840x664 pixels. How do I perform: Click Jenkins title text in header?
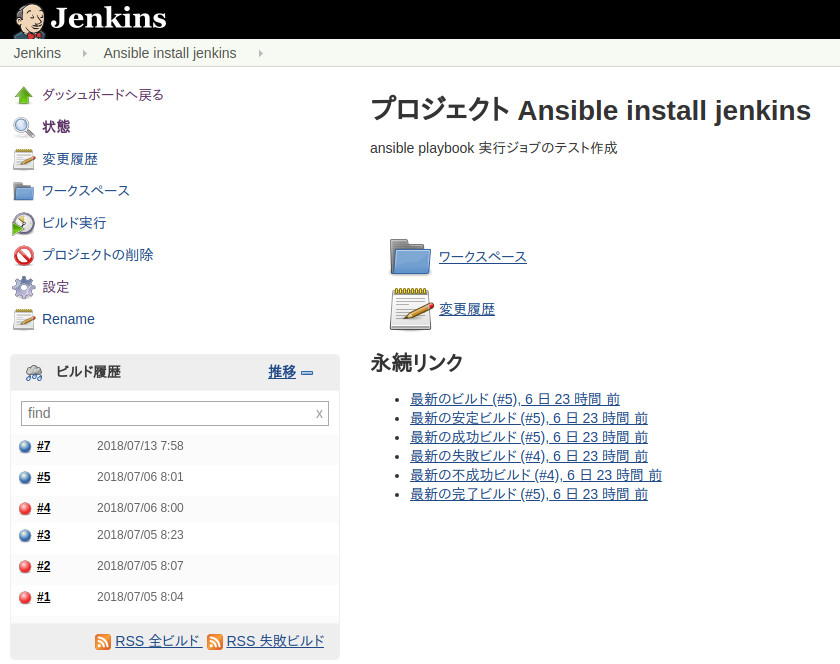(x=108, y=18)
